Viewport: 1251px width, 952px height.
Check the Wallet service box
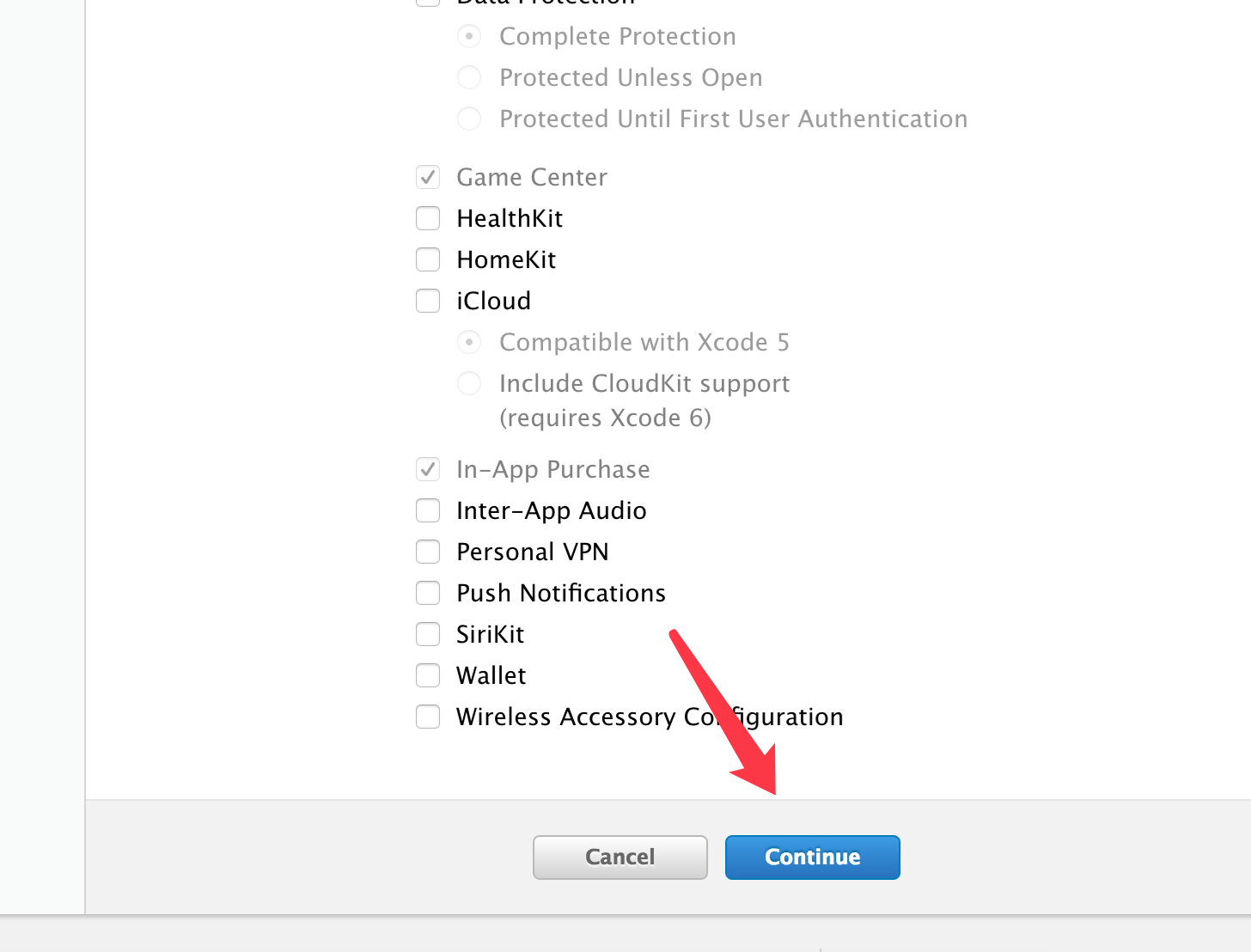428,675
